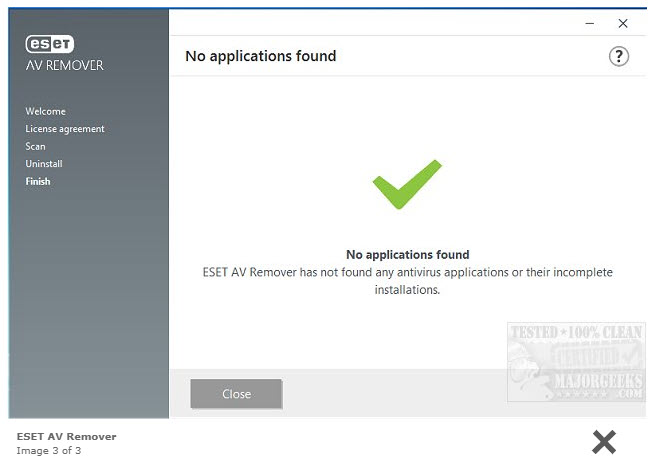This screenshot has width=656, height=462.
Task: Close the window with the title bar X
Action: point(622,23)
